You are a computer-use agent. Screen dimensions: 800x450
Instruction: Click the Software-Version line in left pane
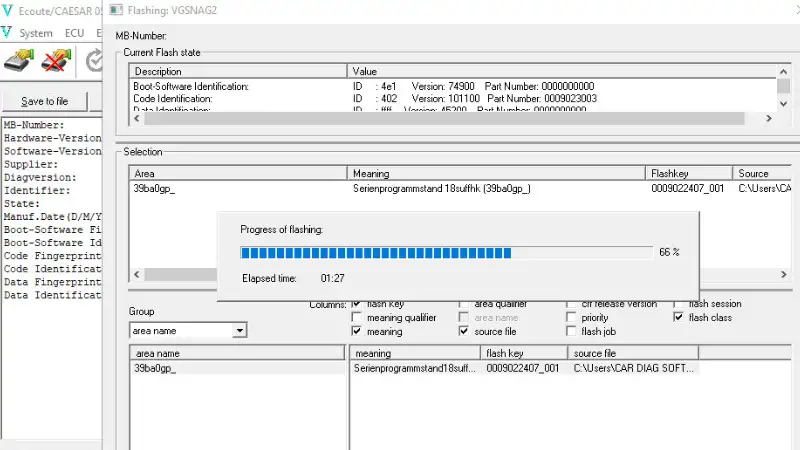(x=53, y=152)
